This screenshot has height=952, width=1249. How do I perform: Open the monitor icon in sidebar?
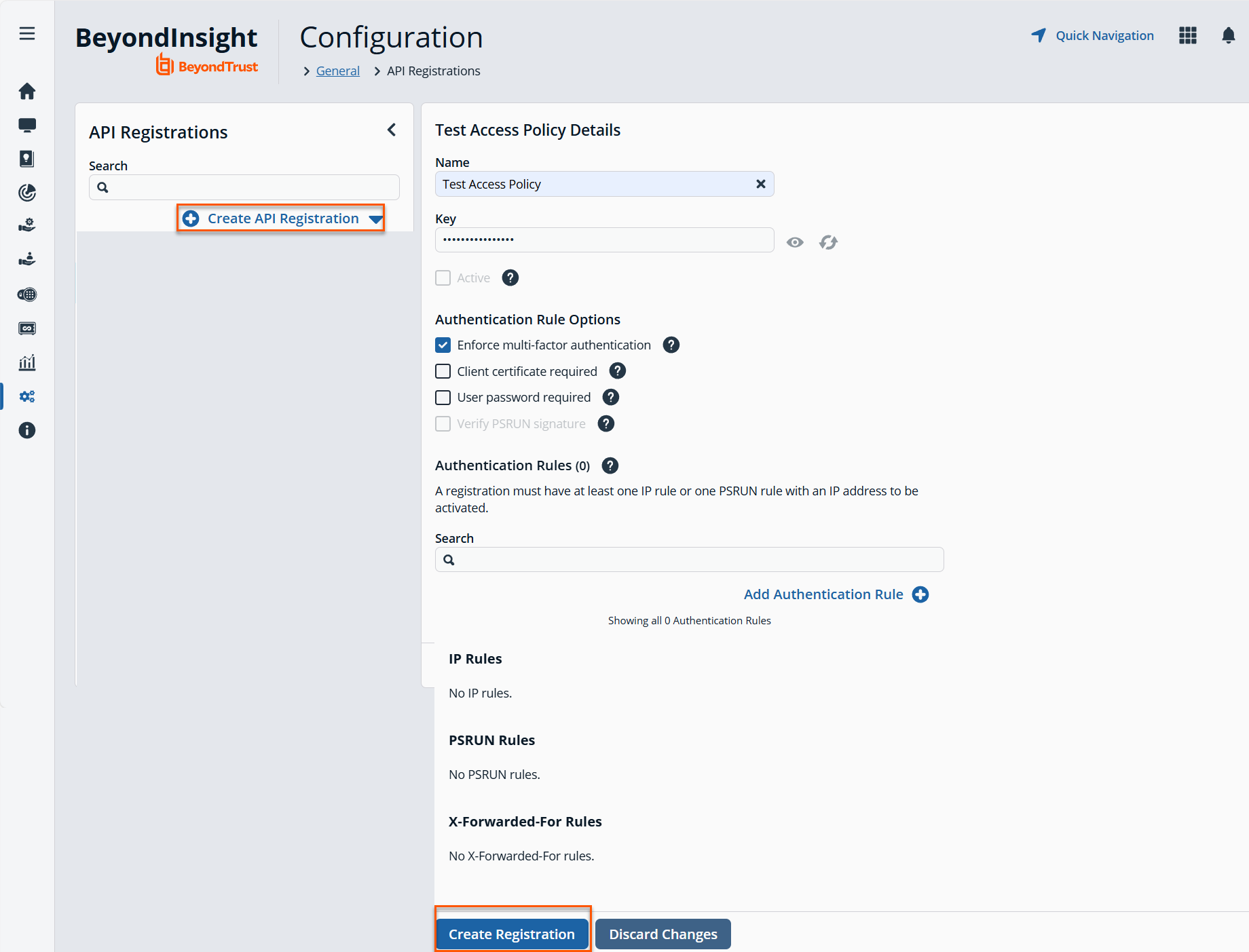[27, 125]
